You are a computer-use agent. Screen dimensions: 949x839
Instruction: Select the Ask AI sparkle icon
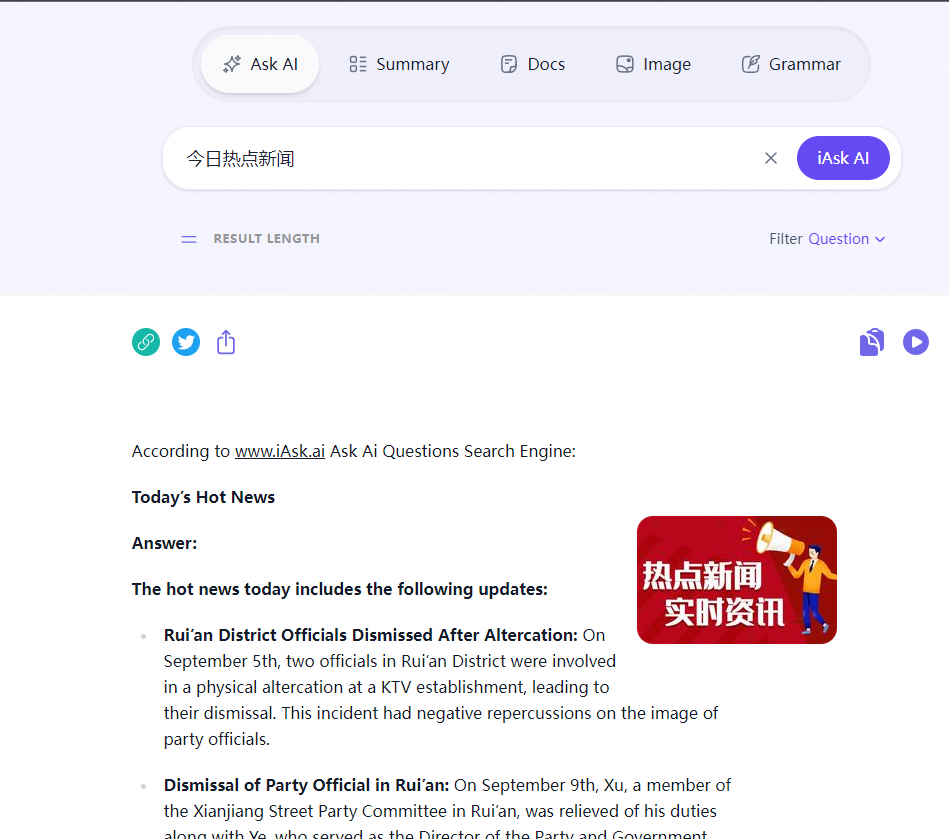coord(230,63)
